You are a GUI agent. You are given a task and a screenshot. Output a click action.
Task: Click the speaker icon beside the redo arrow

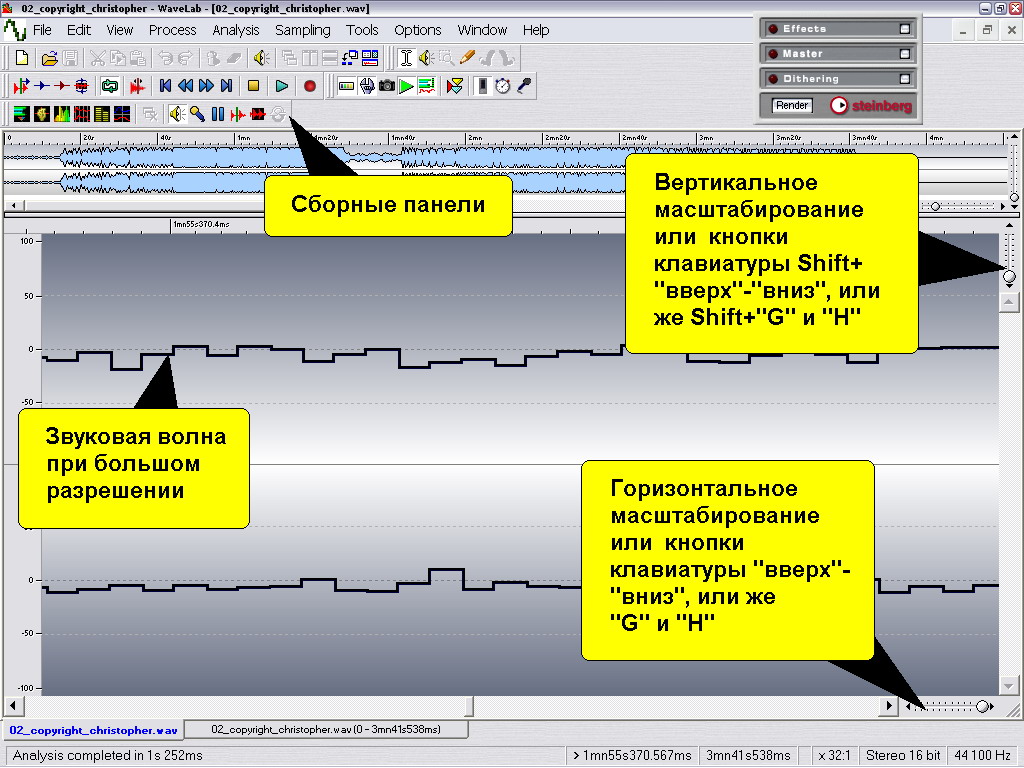pos(261,58)
